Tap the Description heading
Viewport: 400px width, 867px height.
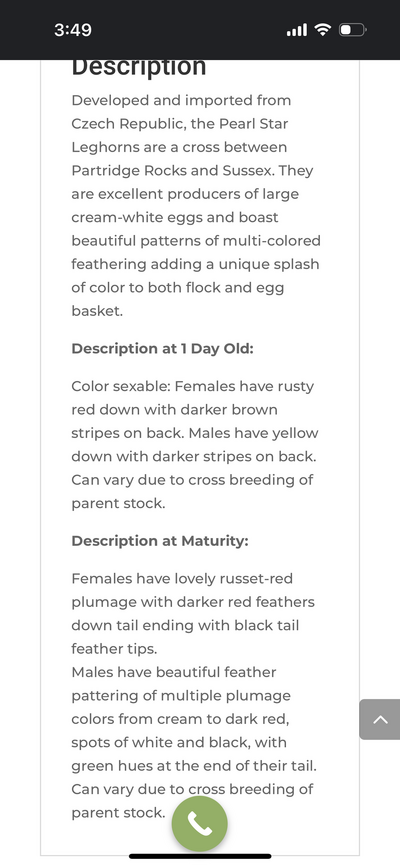(139, 67)
